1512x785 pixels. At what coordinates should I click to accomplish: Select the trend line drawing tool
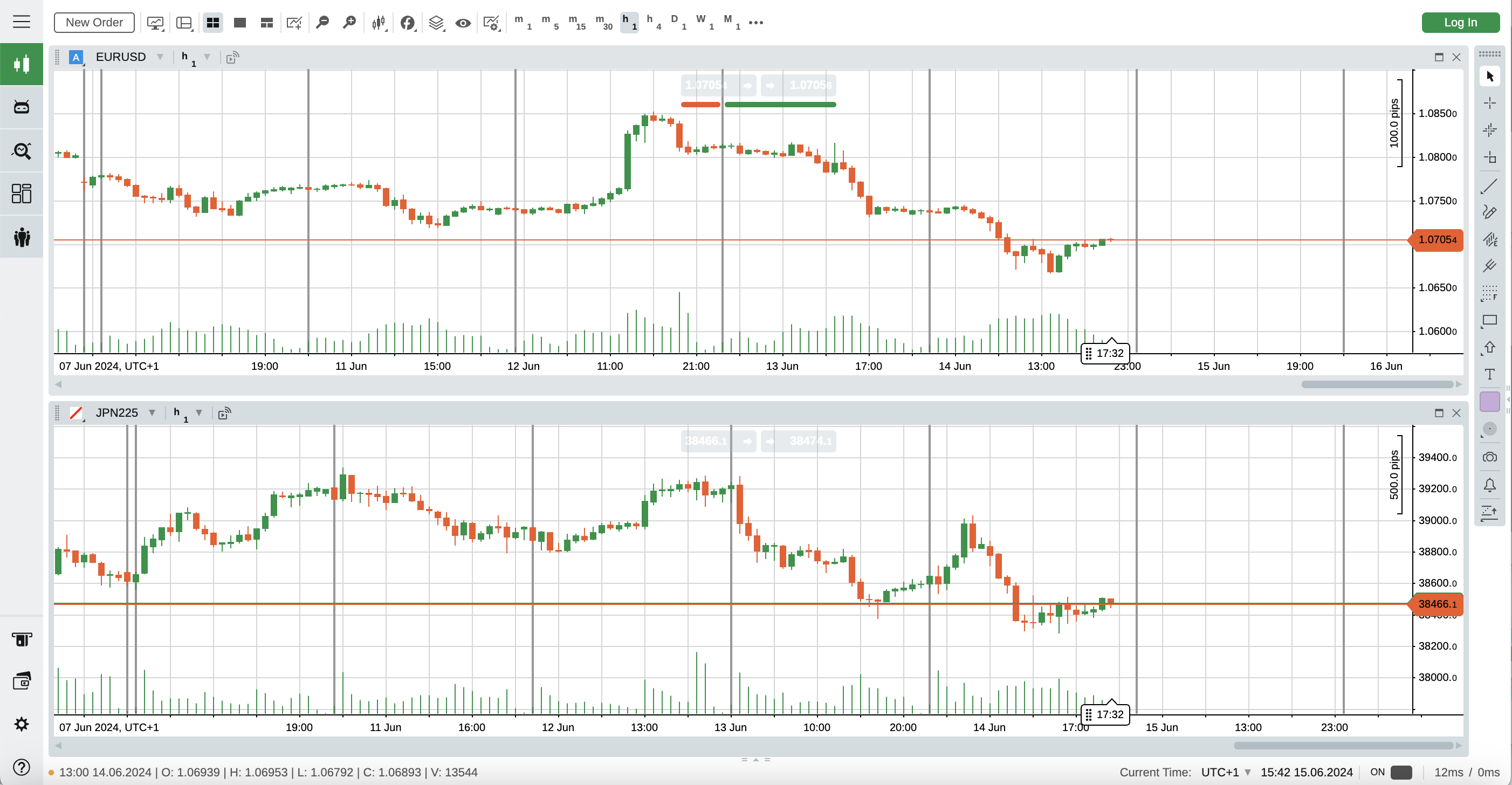tap(1490, 186)
